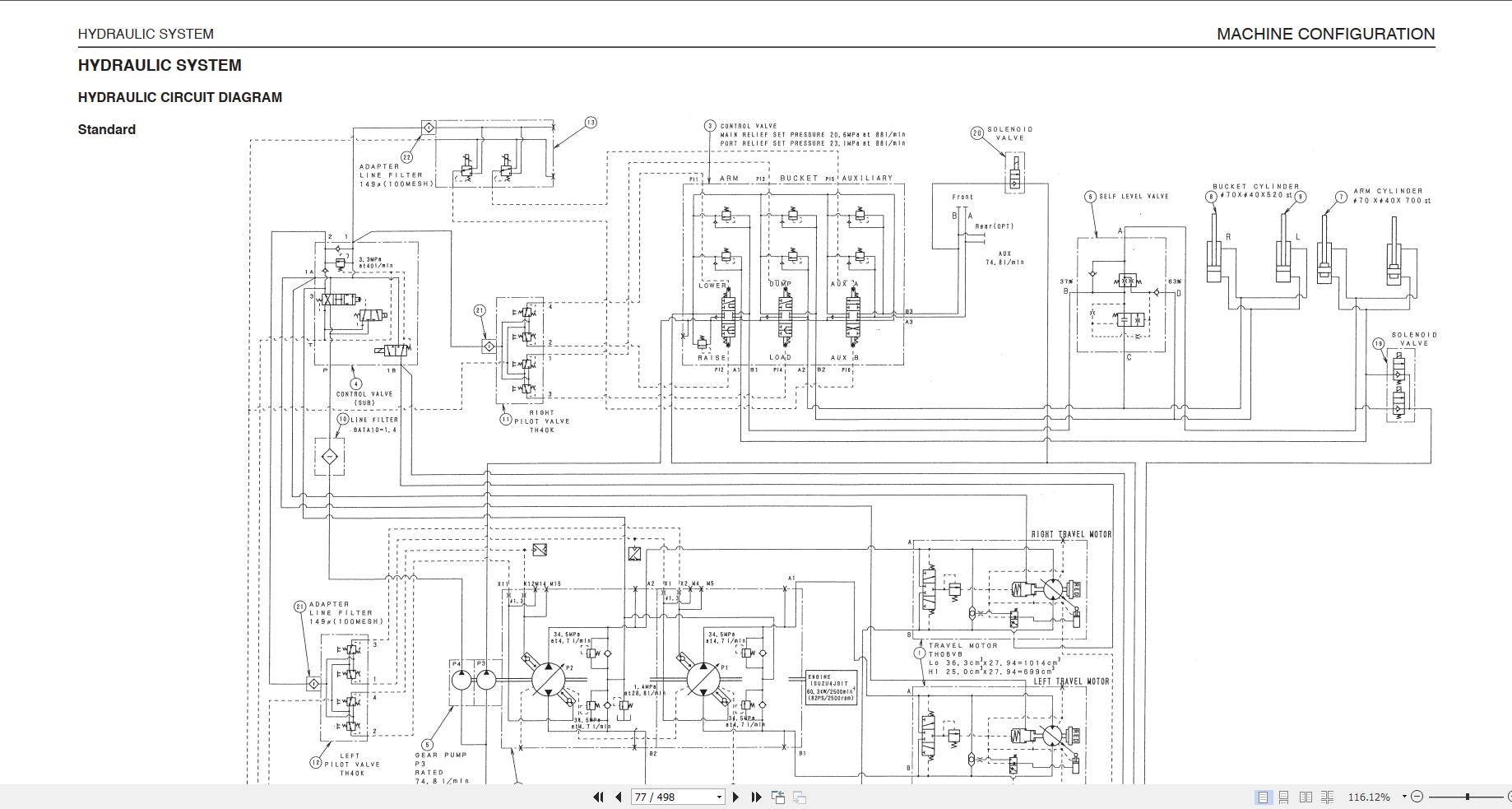
Task: Zoom out with the minus button
Action: pyautogui.click(x=1417, y=797)
